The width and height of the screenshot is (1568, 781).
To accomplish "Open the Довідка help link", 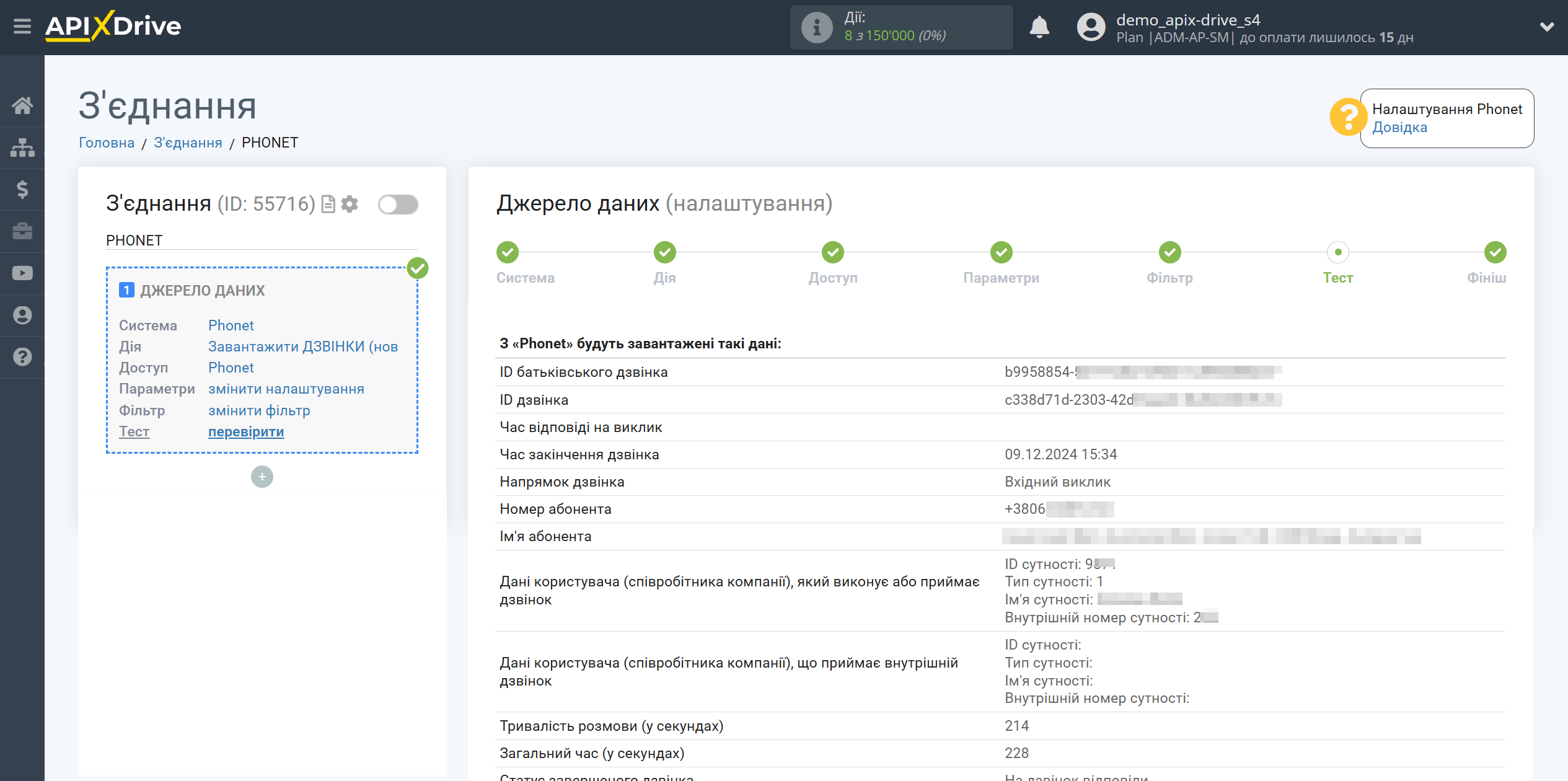I will pos(1399,128).
